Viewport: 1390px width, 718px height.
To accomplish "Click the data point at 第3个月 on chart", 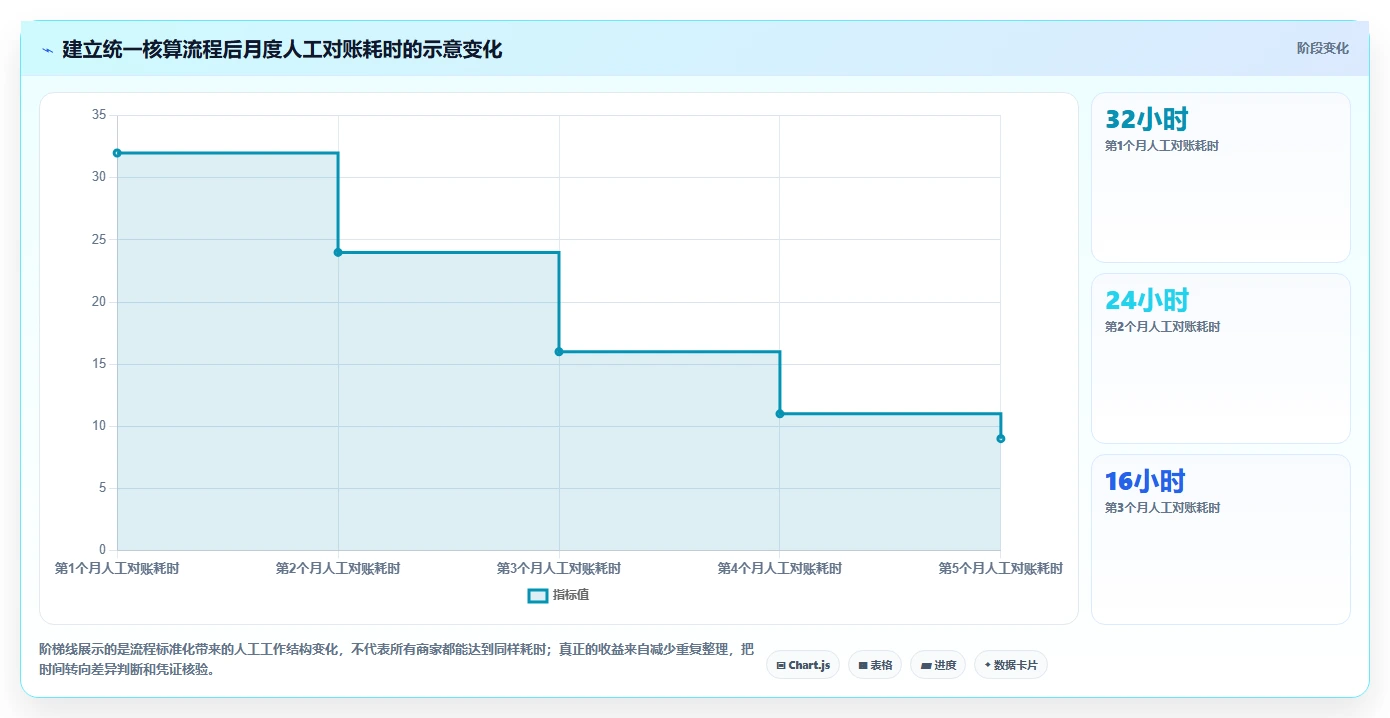I will click(559, 351).
